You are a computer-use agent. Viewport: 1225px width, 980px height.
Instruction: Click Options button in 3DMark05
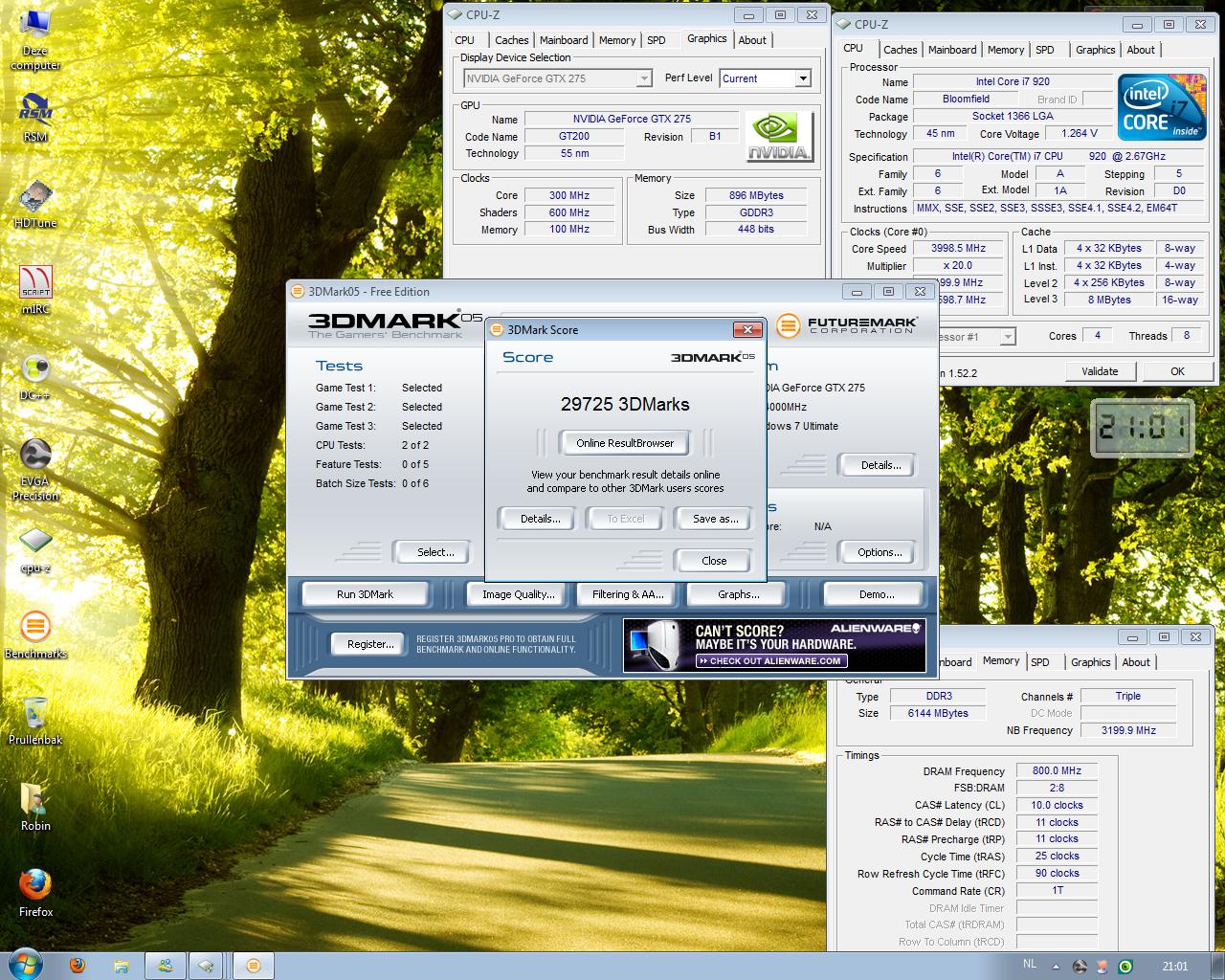pos(880,552)
